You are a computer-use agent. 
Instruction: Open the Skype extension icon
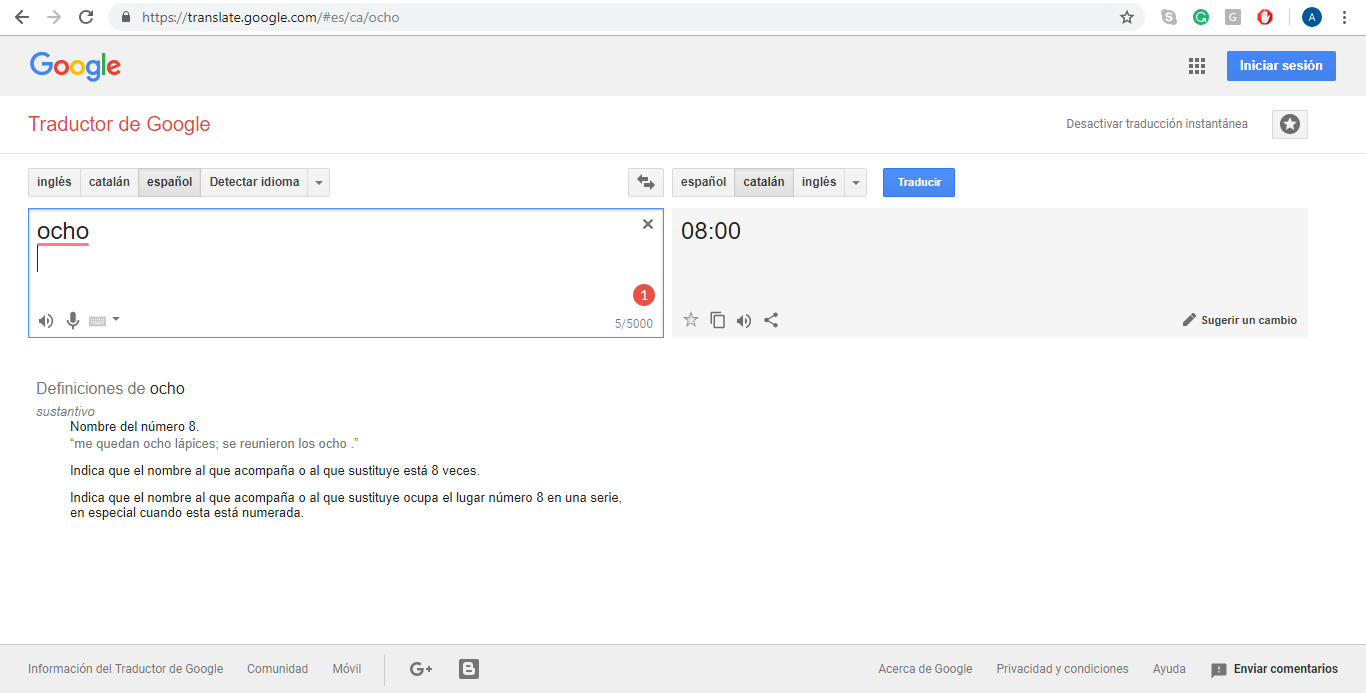click(1169, 17)
